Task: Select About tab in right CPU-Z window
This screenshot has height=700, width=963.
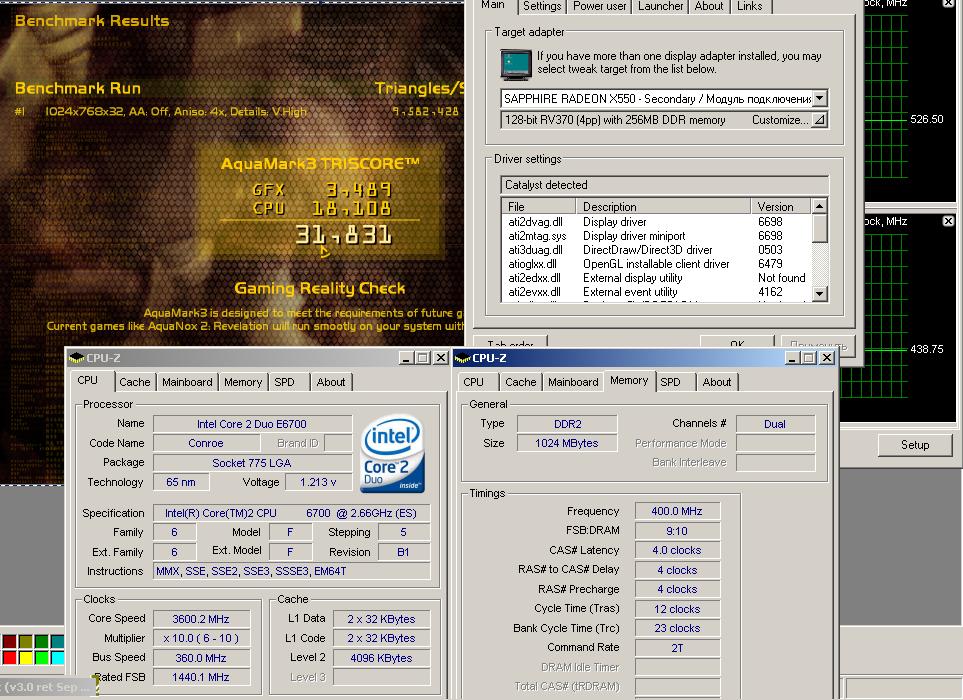Action: 717,382
